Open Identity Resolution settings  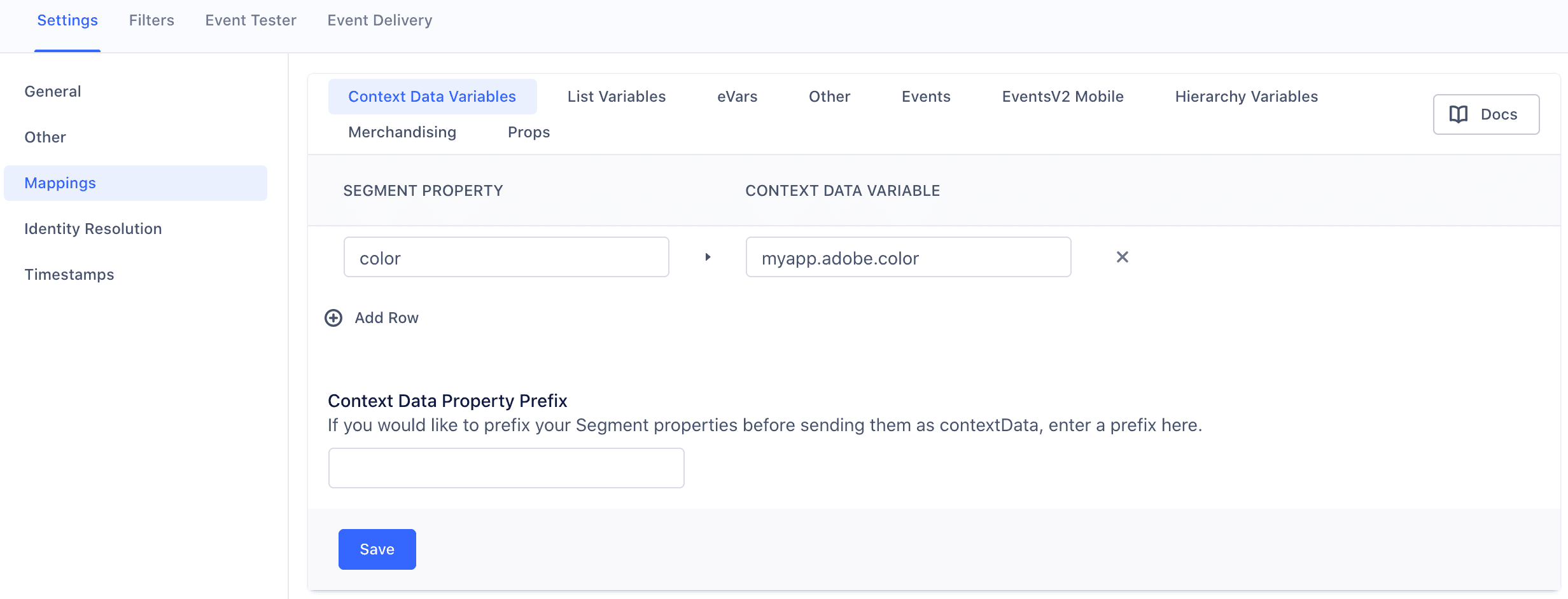click(x=93, y=228)
